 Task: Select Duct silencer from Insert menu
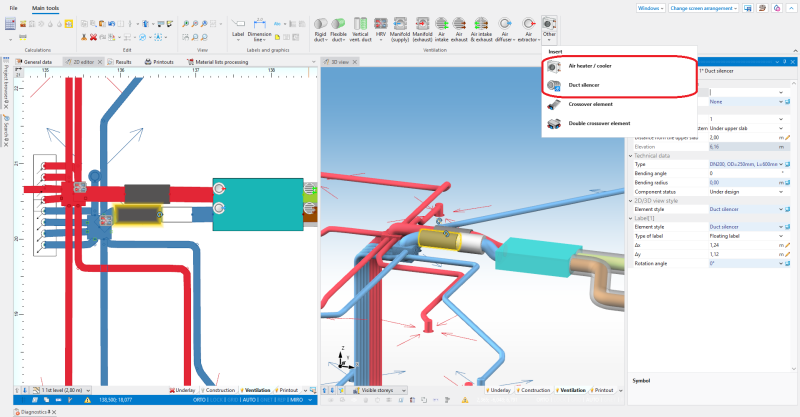click(619, 85)
